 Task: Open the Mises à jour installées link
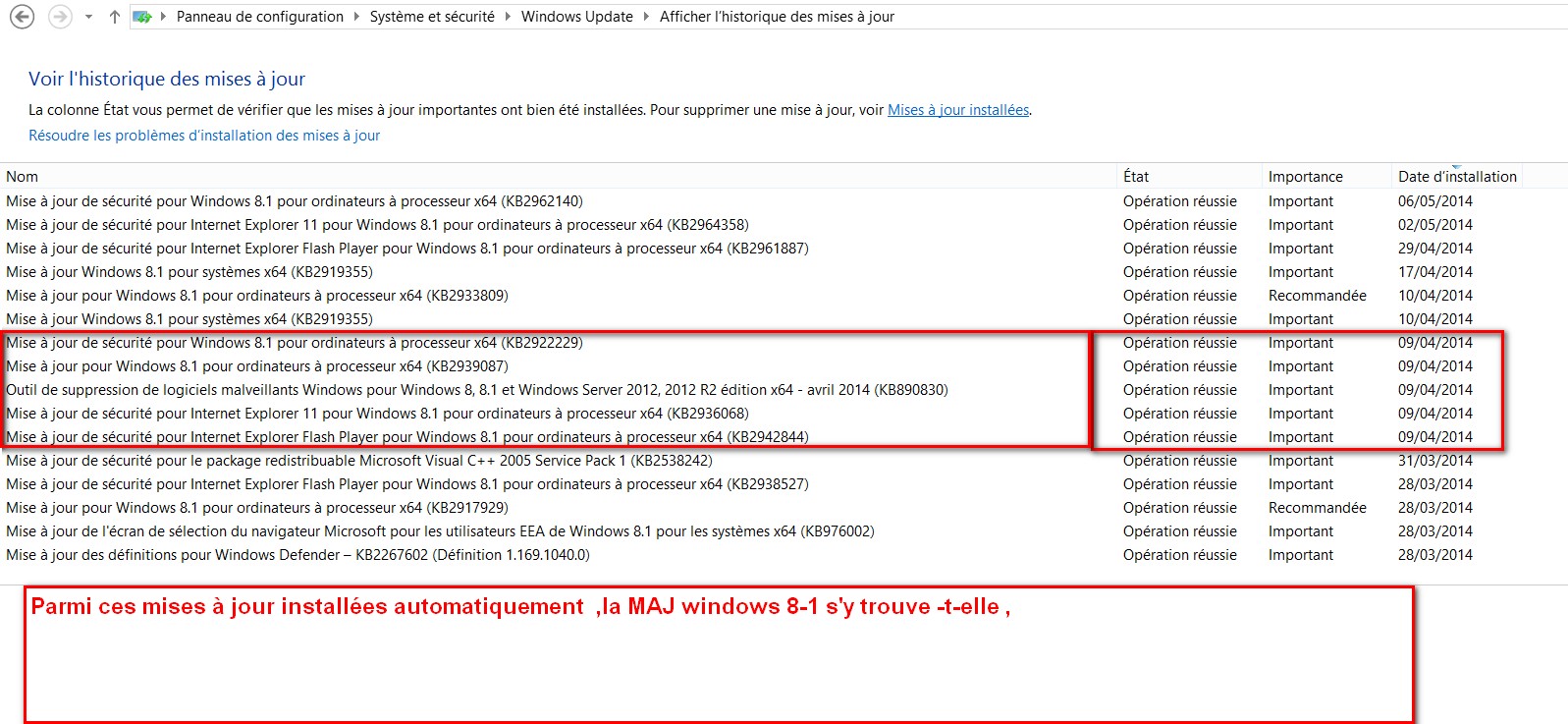(x=958, y=110)
